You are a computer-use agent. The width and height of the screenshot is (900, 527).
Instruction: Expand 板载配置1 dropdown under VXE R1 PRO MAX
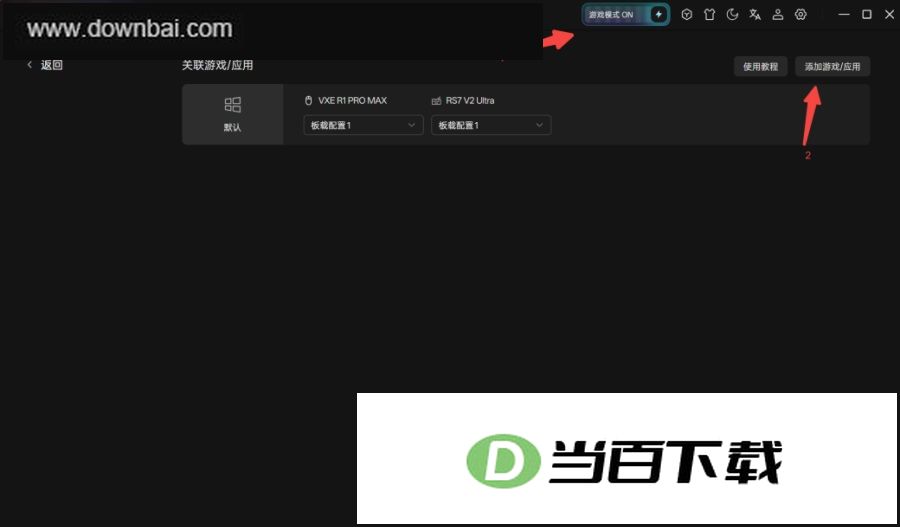coord(363,125)
